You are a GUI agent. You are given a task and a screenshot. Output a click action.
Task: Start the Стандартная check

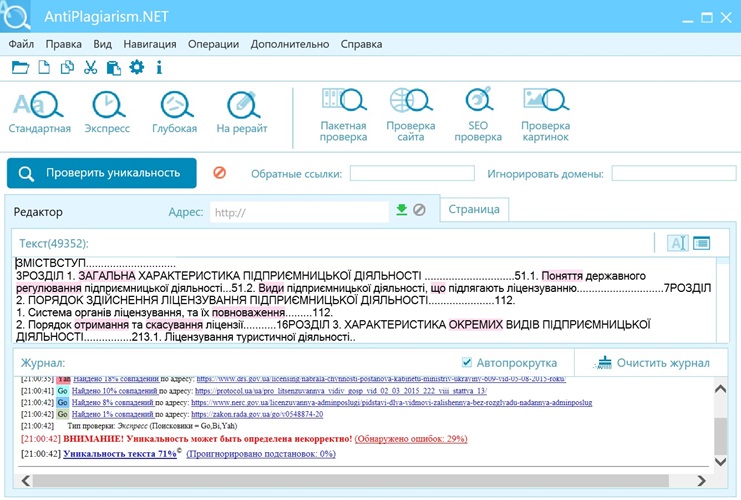point(40,112)
